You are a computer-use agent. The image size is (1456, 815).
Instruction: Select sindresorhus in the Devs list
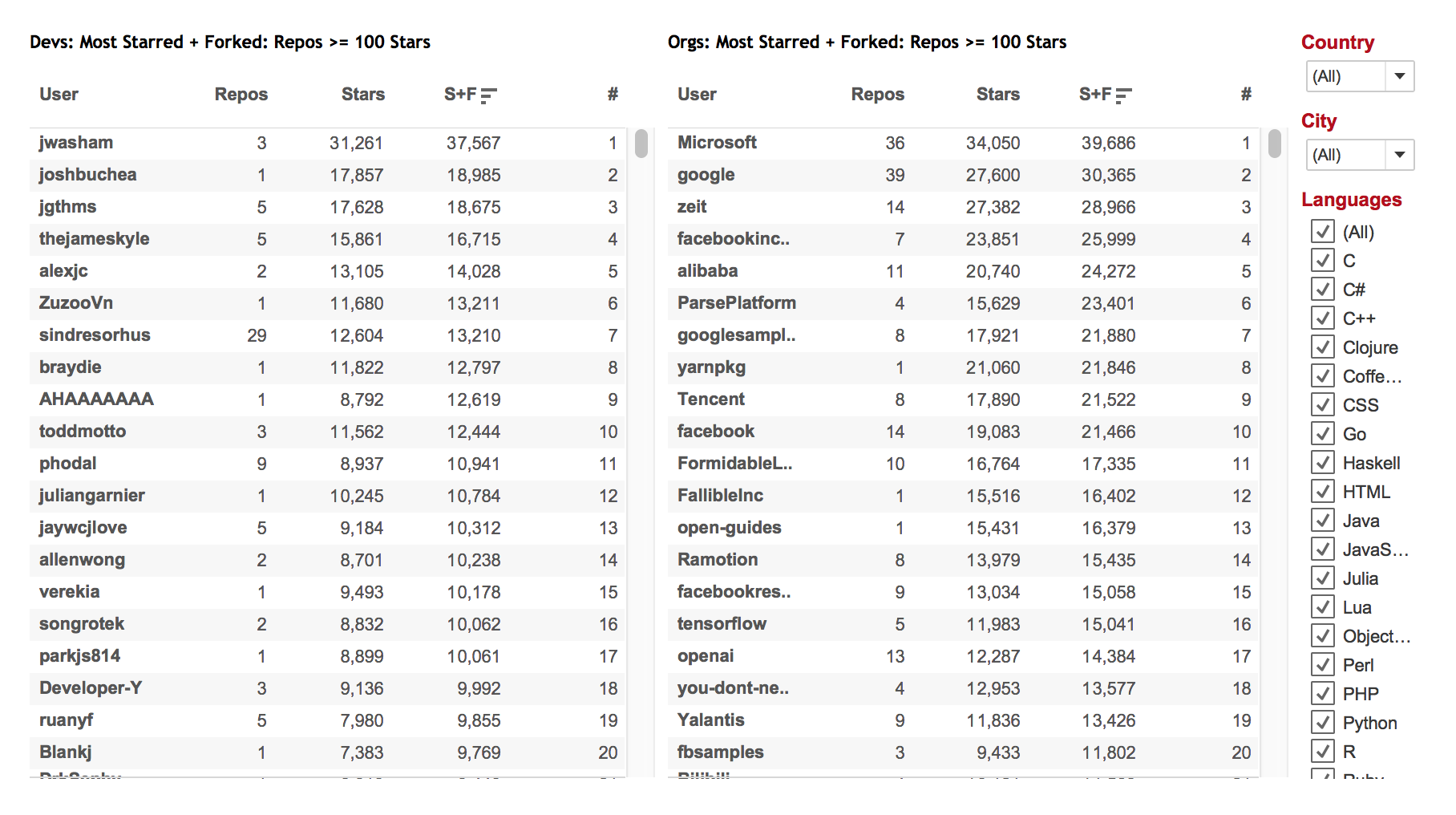coord(95,335)
